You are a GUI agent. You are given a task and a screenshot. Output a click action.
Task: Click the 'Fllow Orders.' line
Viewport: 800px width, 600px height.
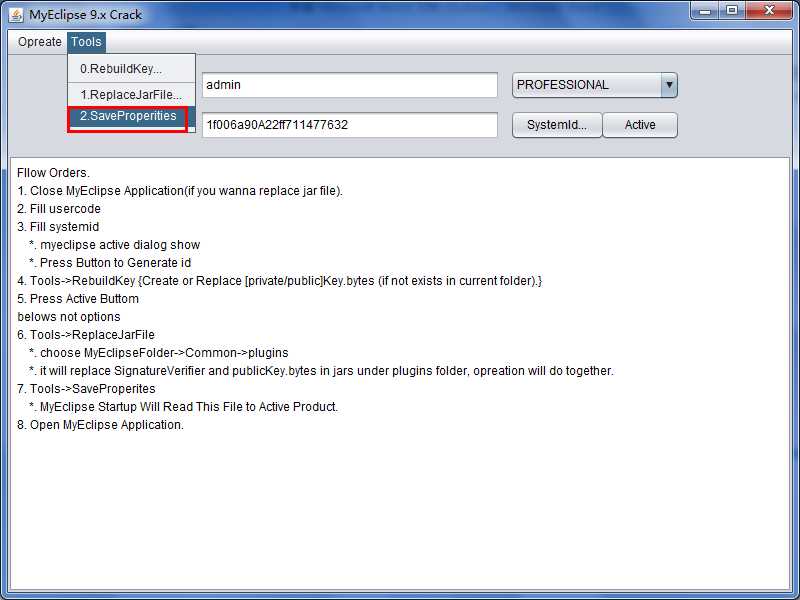point(53,173)
